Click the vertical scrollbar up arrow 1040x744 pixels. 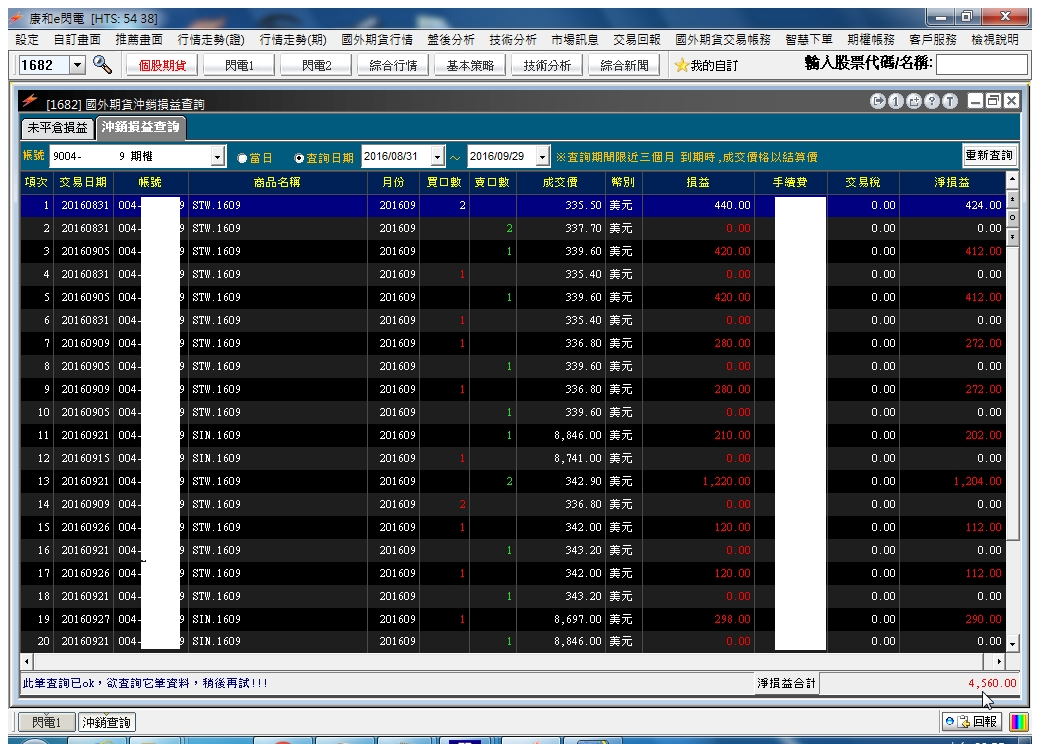pos(1012,179)
